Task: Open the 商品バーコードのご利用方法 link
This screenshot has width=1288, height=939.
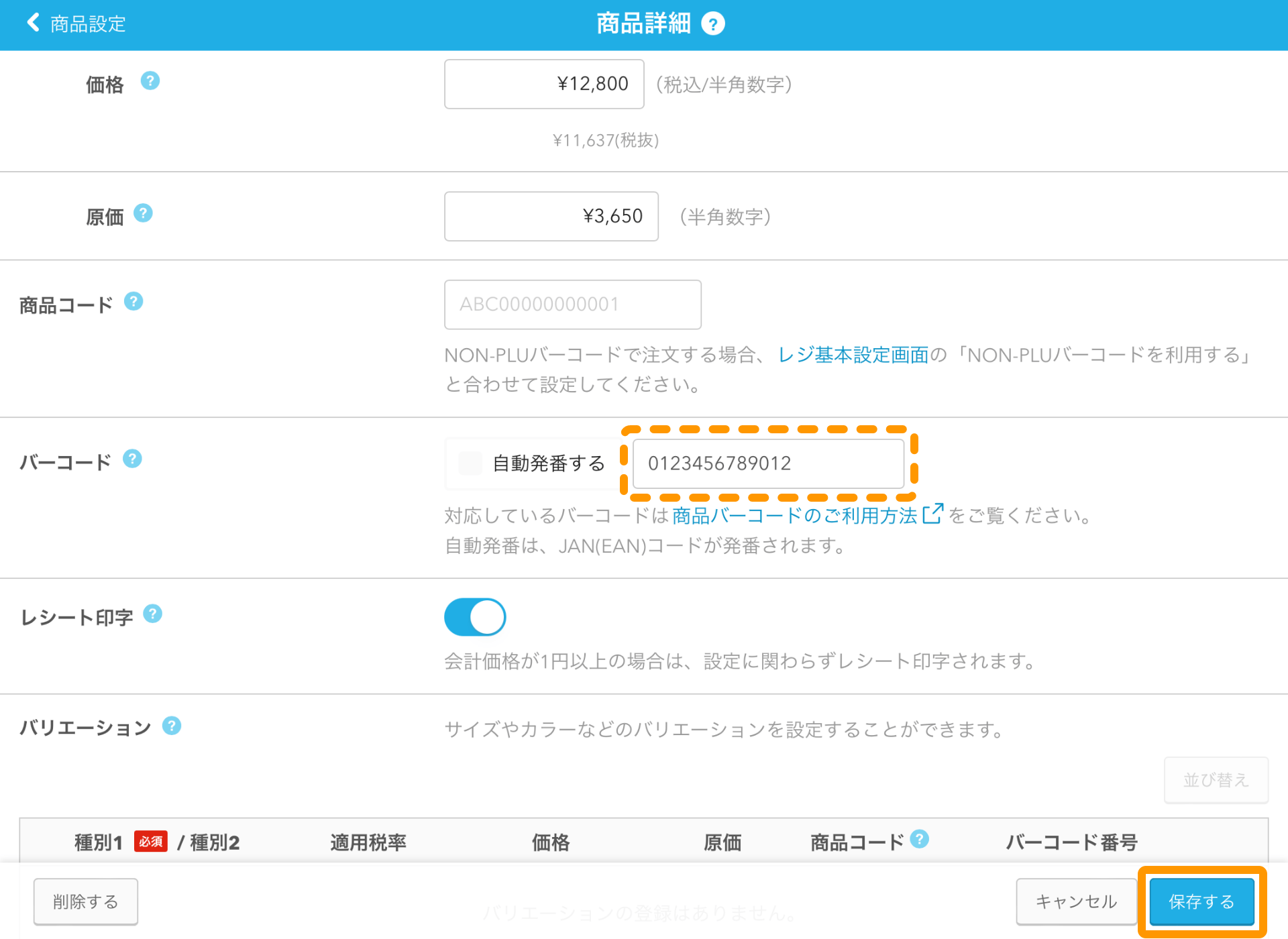Action: 794,515
